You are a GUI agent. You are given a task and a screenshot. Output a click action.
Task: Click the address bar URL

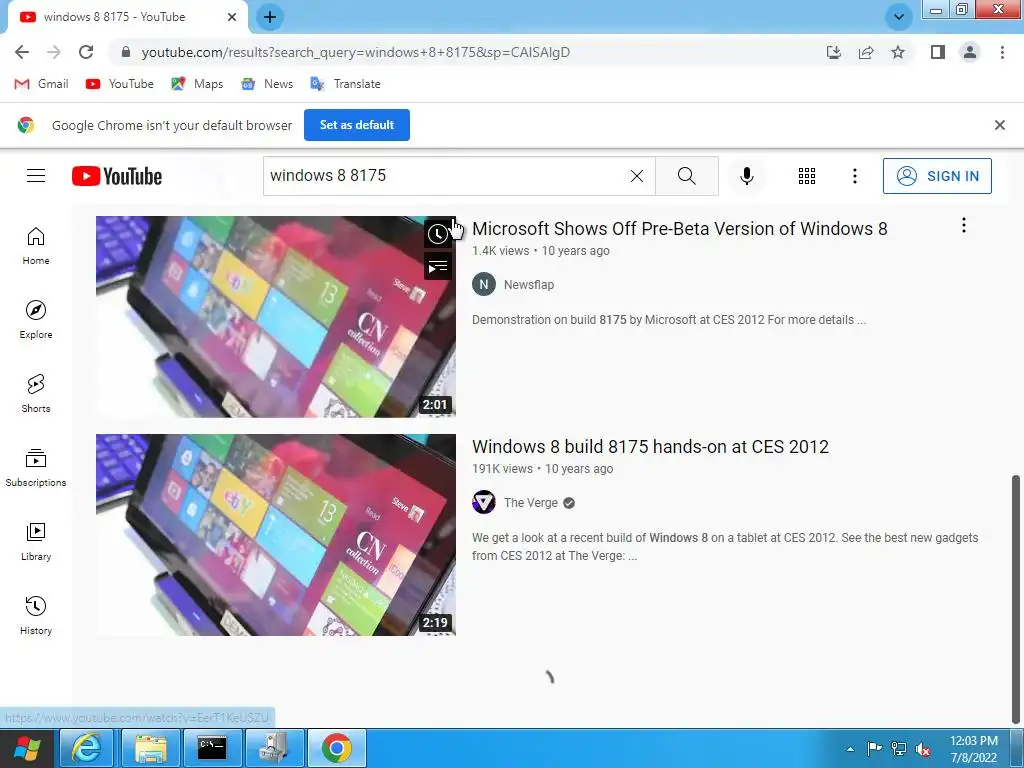[355, 52]
